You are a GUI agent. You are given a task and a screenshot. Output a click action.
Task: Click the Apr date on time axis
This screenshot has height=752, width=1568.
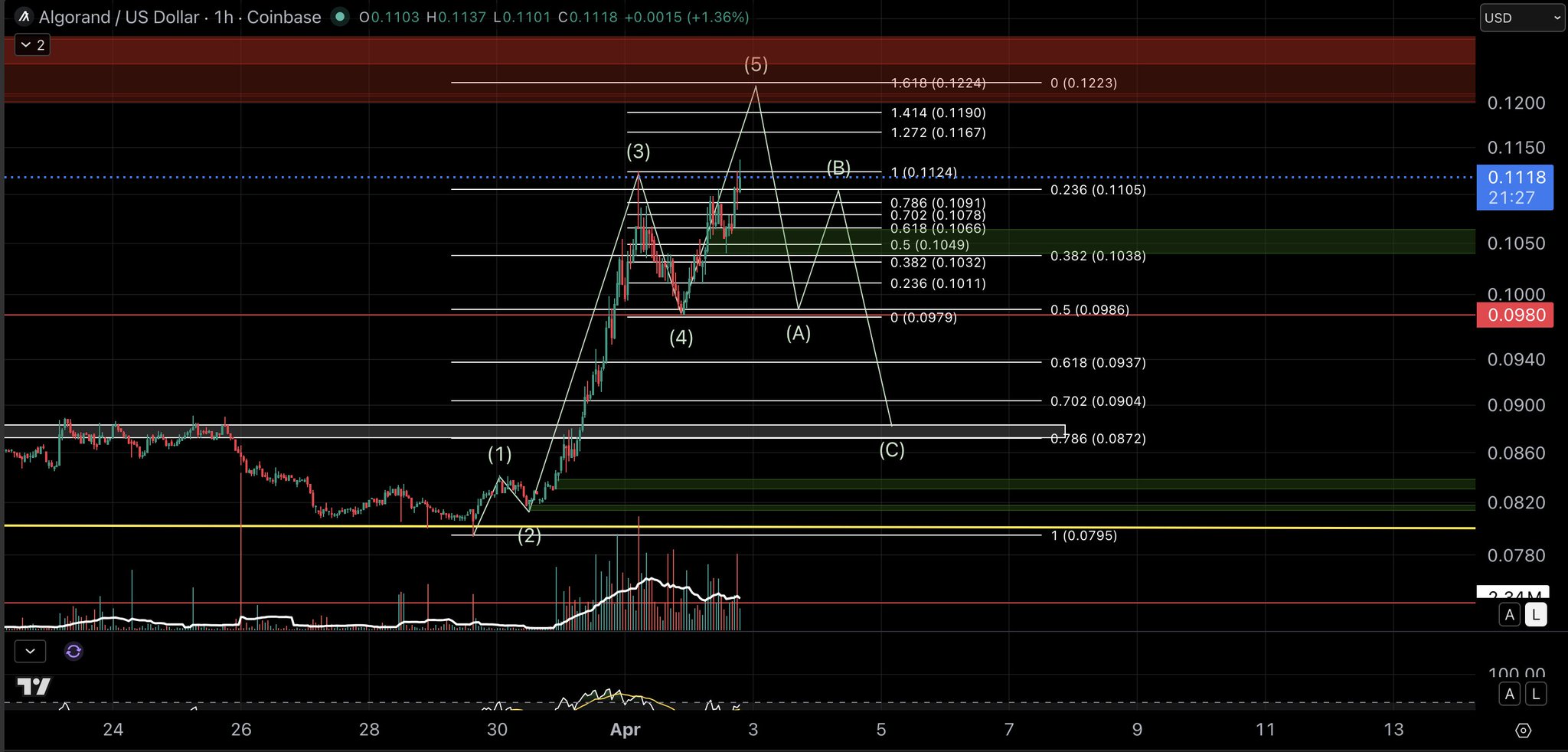pos(625,730)
